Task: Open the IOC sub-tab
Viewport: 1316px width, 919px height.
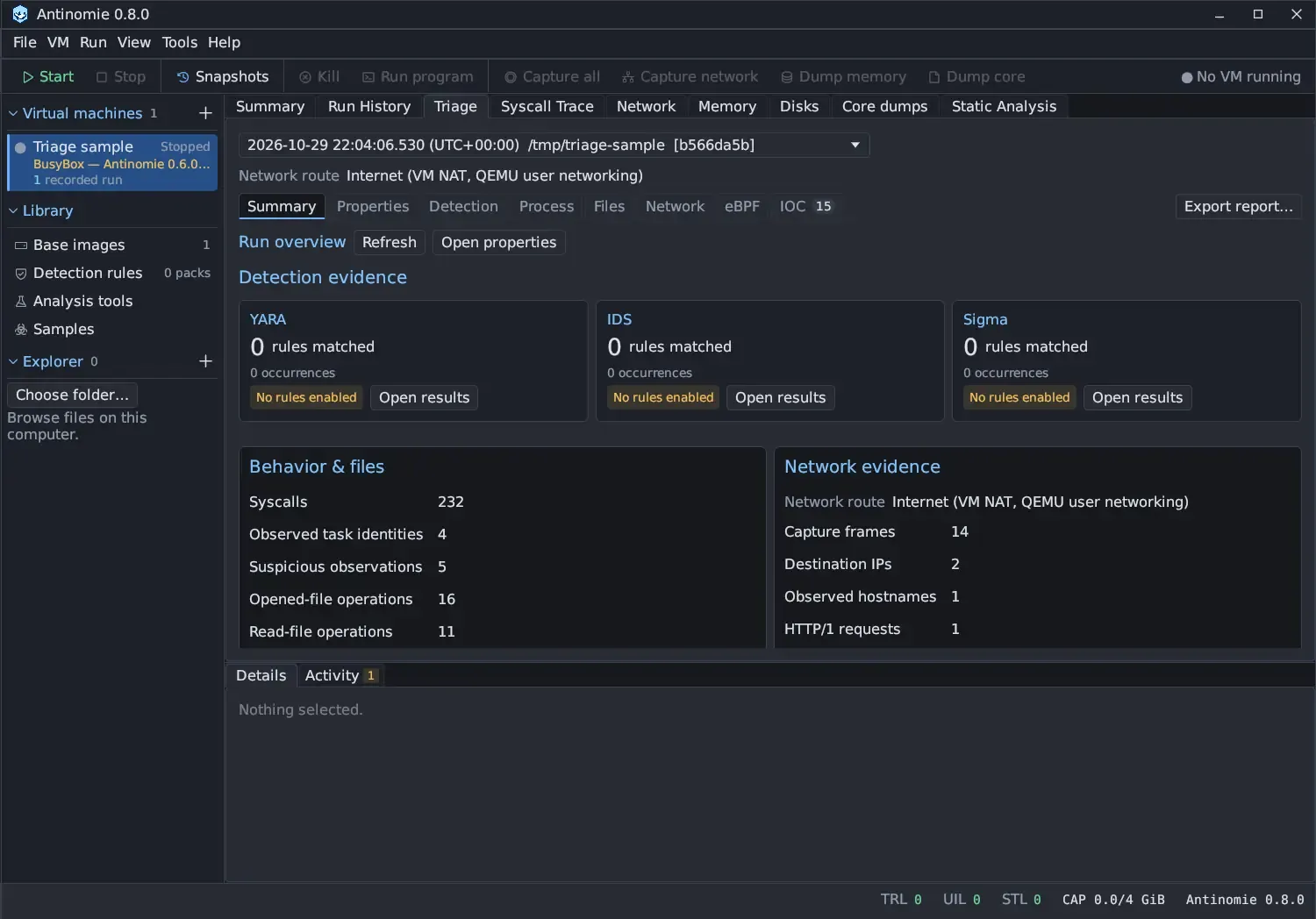Action: click(805, 206)
